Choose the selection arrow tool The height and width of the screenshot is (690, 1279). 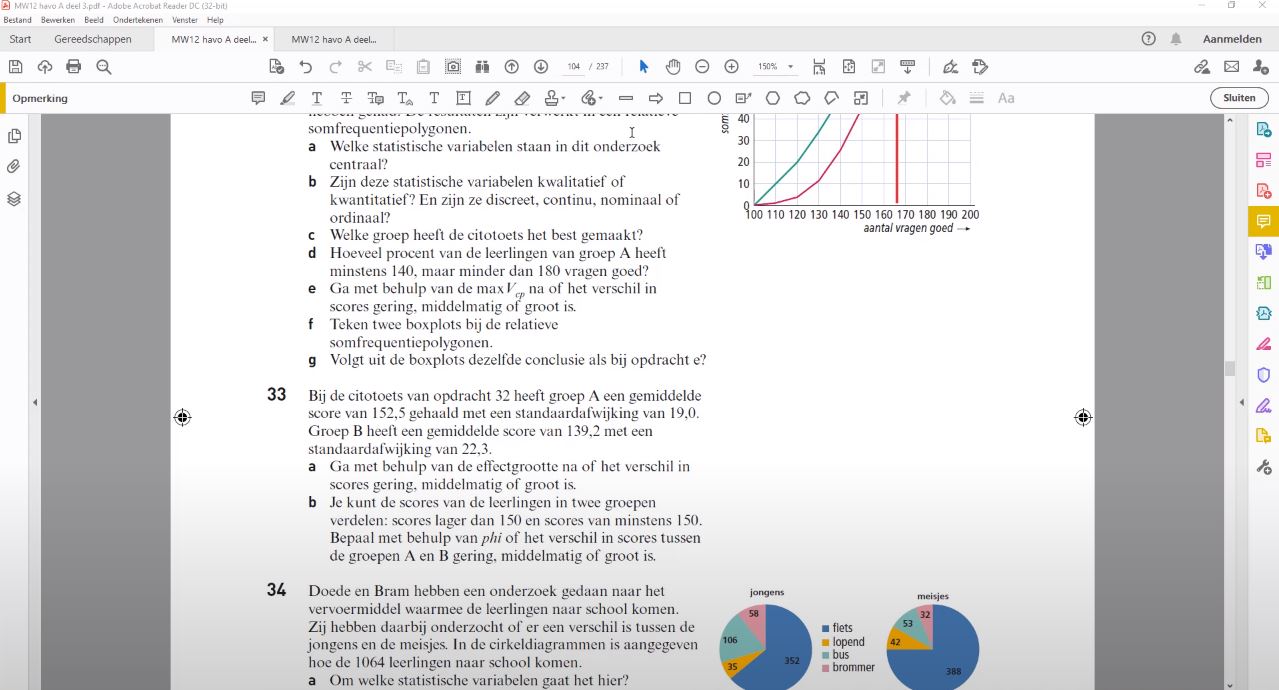[x=643, y=67]
